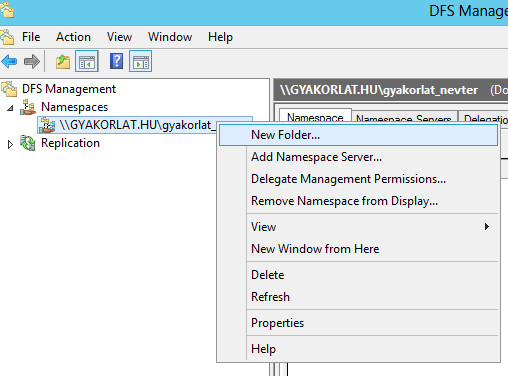This screenshot has width=508, height=376.
Task: Click the app icon in the title bar
Action: [7, 10]
